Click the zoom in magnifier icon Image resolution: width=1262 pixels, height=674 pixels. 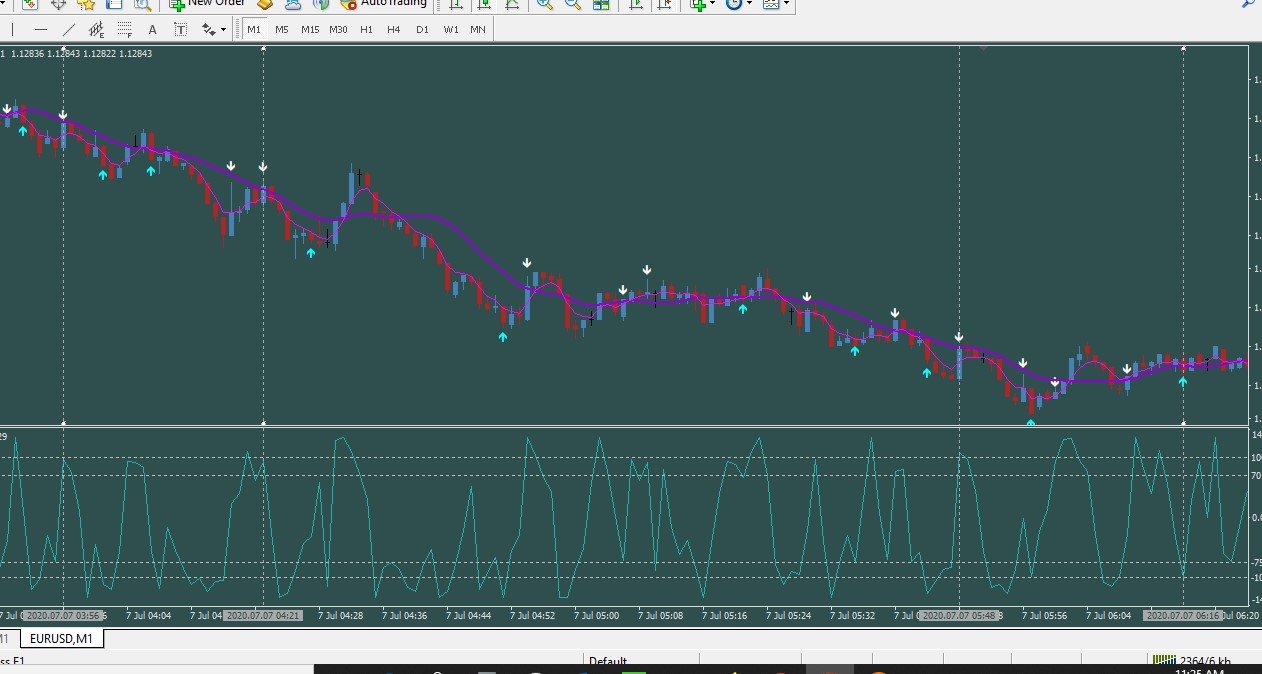coord(544,5)
